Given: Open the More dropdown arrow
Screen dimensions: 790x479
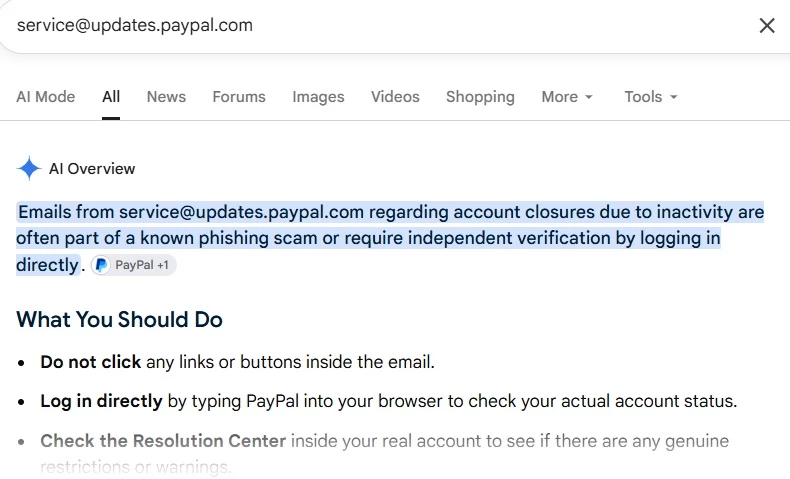Looking at the screenshot, I should [x=588, y=97].
